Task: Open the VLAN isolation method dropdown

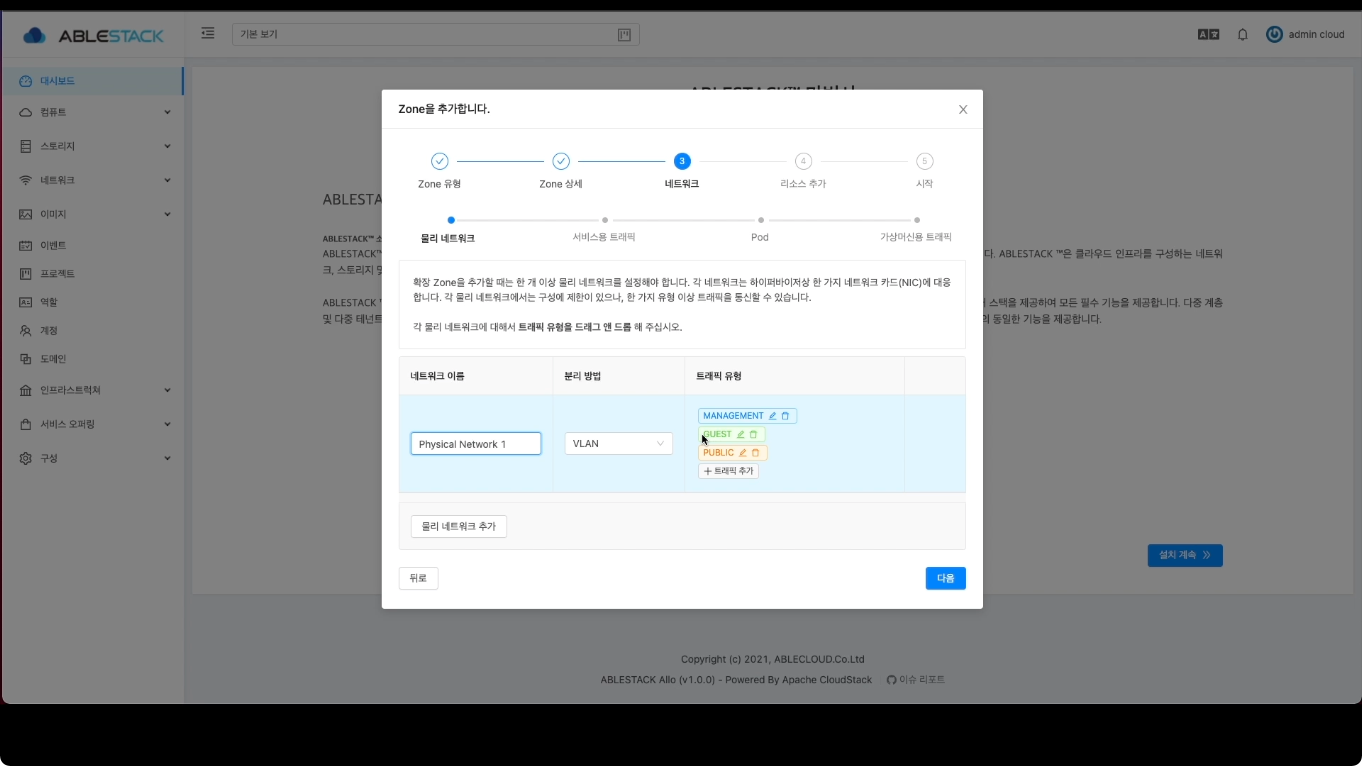Action: pyautogui.click(x=618, y=443)
